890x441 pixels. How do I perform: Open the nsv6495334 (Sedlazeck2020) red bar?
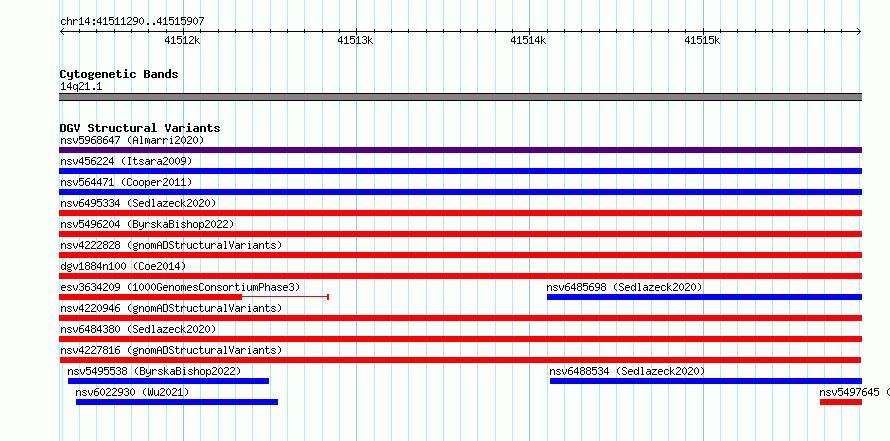pyautogui.click(x=460, y=213)
